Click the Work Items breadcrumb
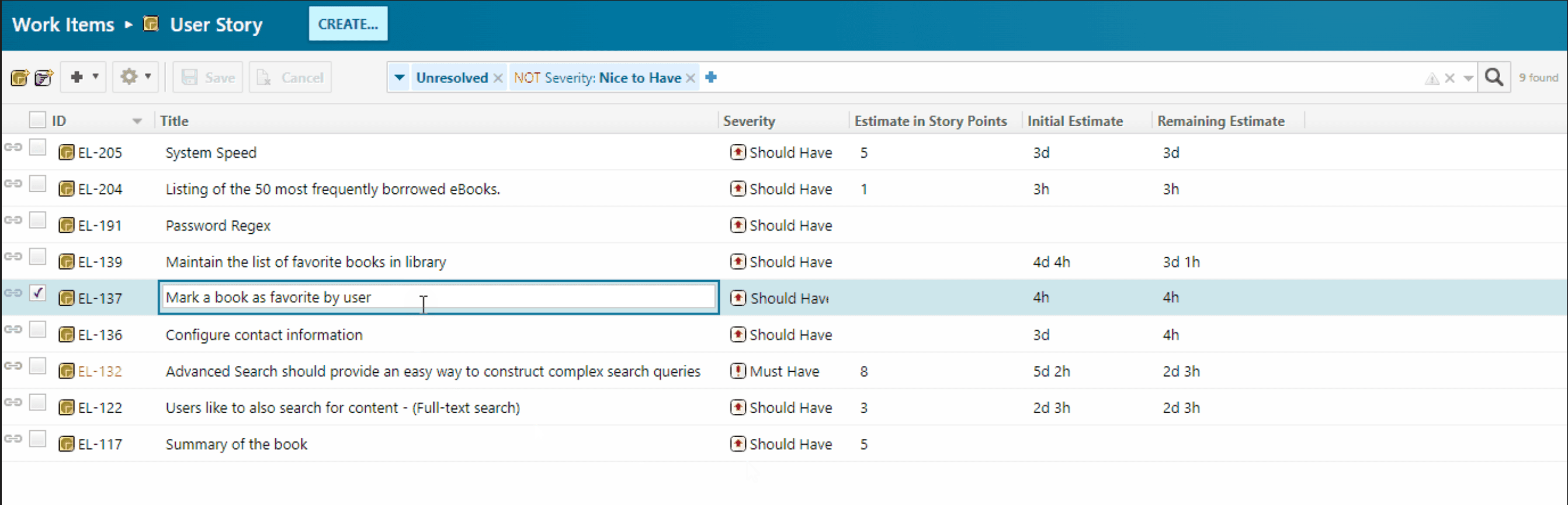 tap(63, 25)
